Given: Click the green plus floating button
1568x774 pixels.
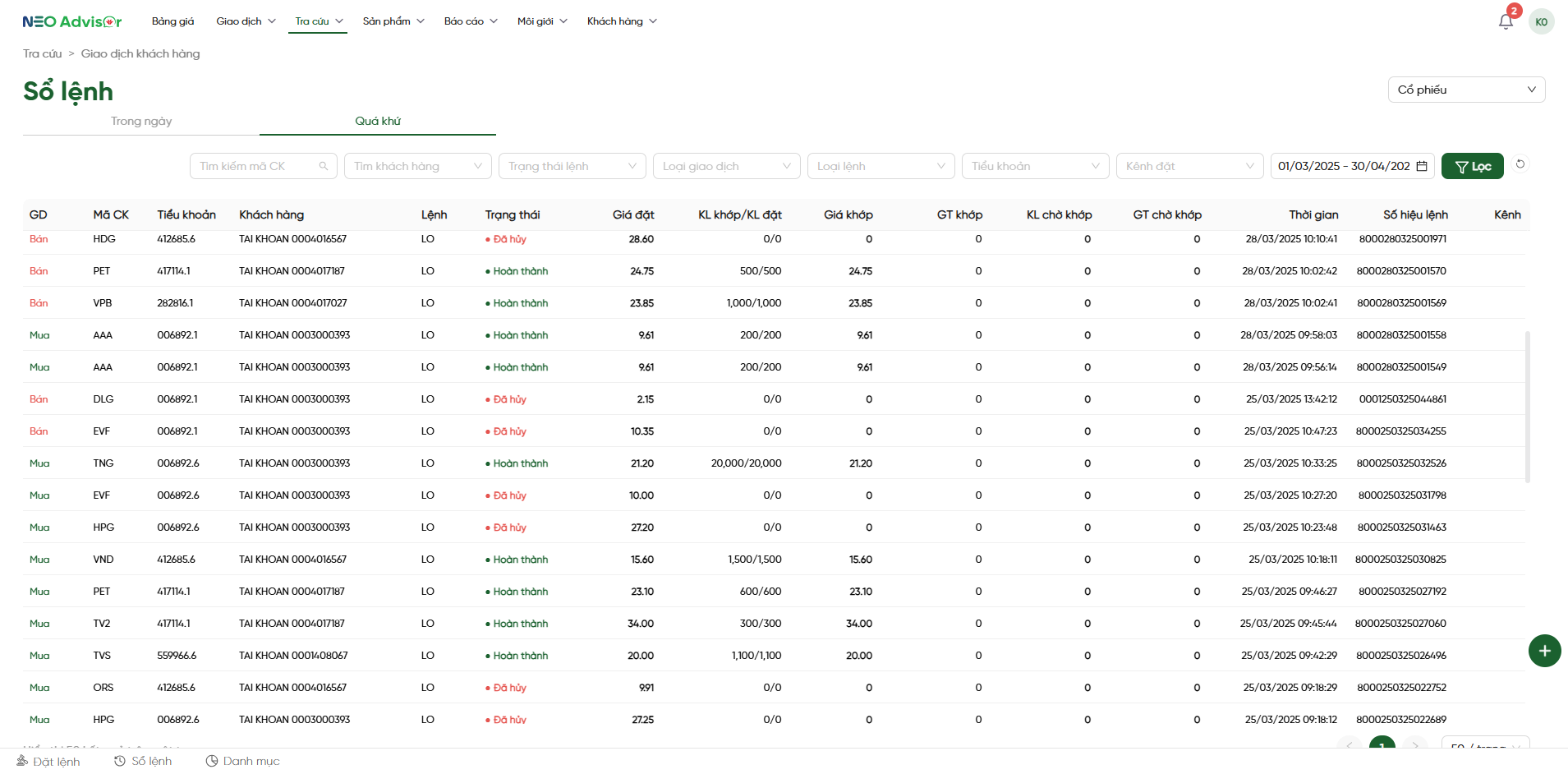Looking at the screenshot, I should [x=1544, y=651].
